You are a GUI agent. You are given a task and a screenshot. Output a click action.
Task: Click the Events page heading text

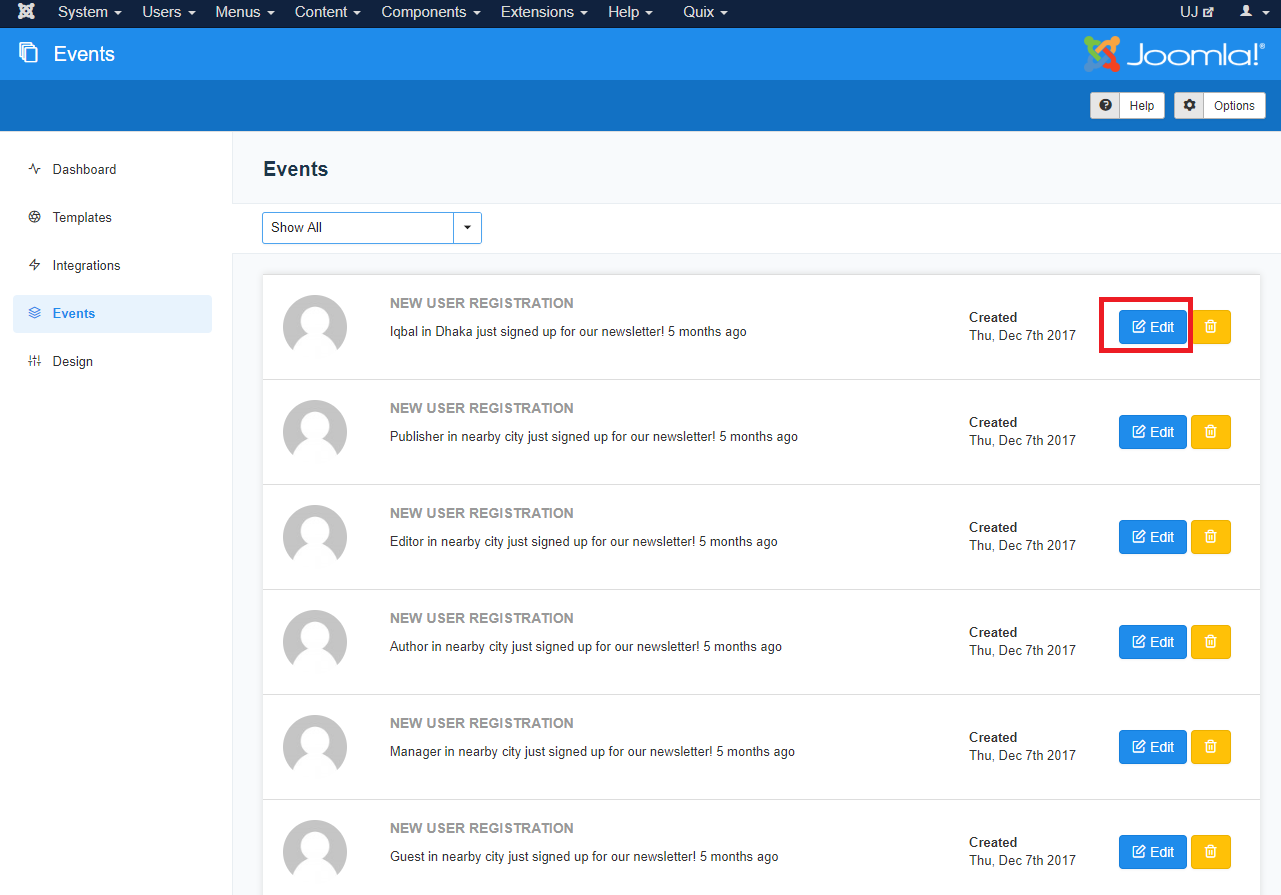click(x=296, y=169)
